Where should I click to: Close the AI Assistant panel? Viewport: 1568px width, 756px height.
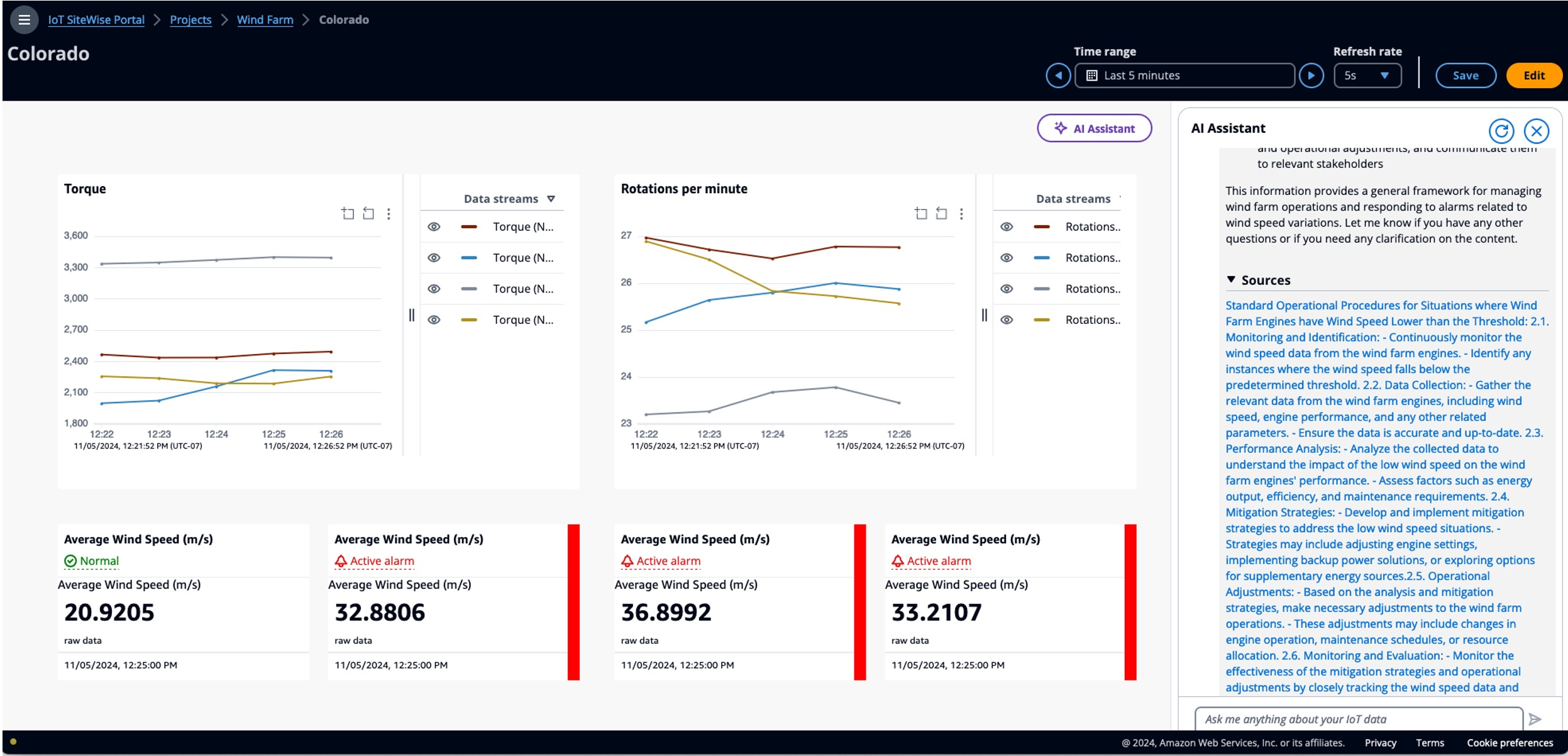tap(1536, 131)
